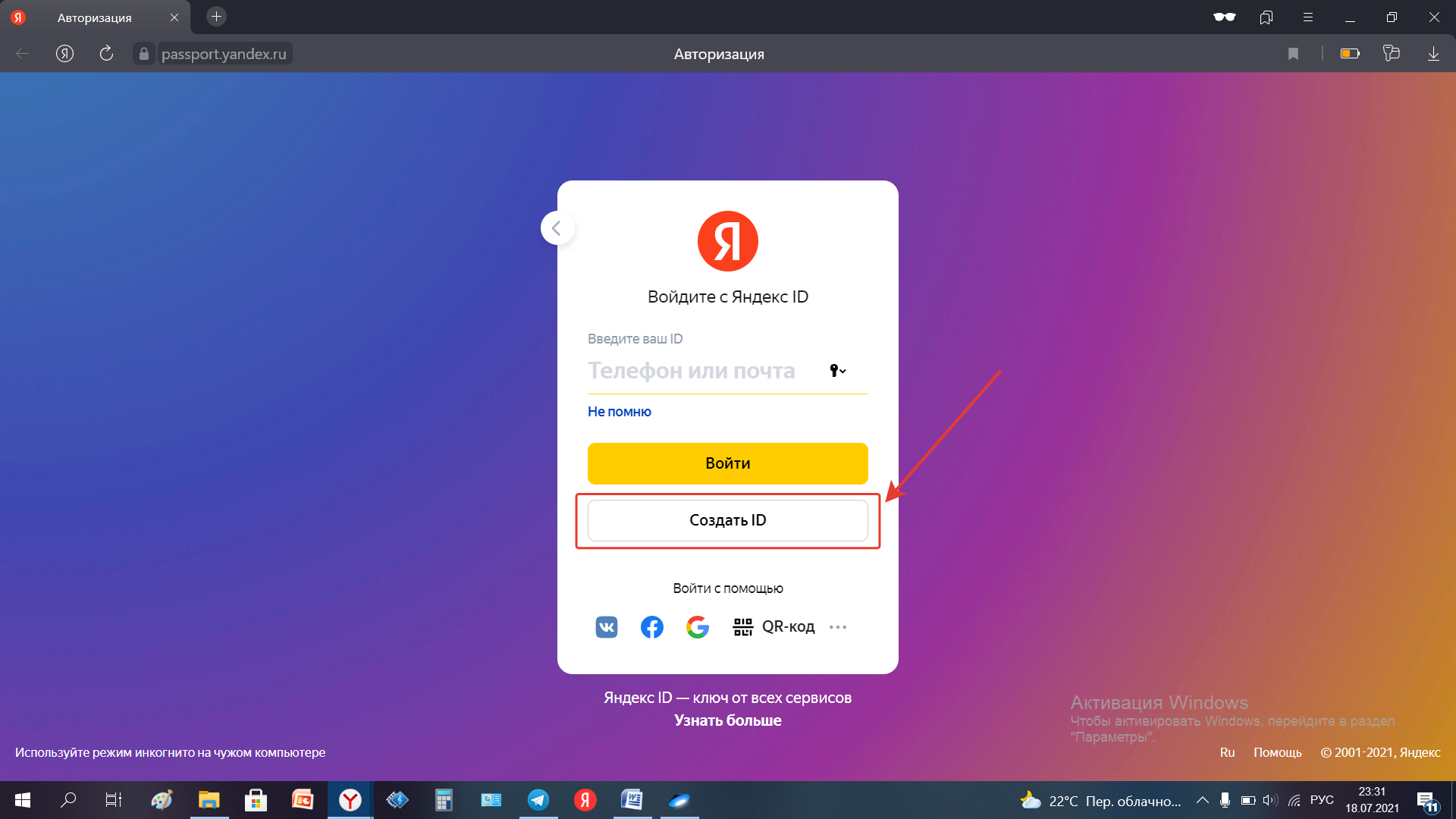This screenshot has width=1456, height=819.
Task: Click Yandex home button beside reload
Action: [65, 54]
